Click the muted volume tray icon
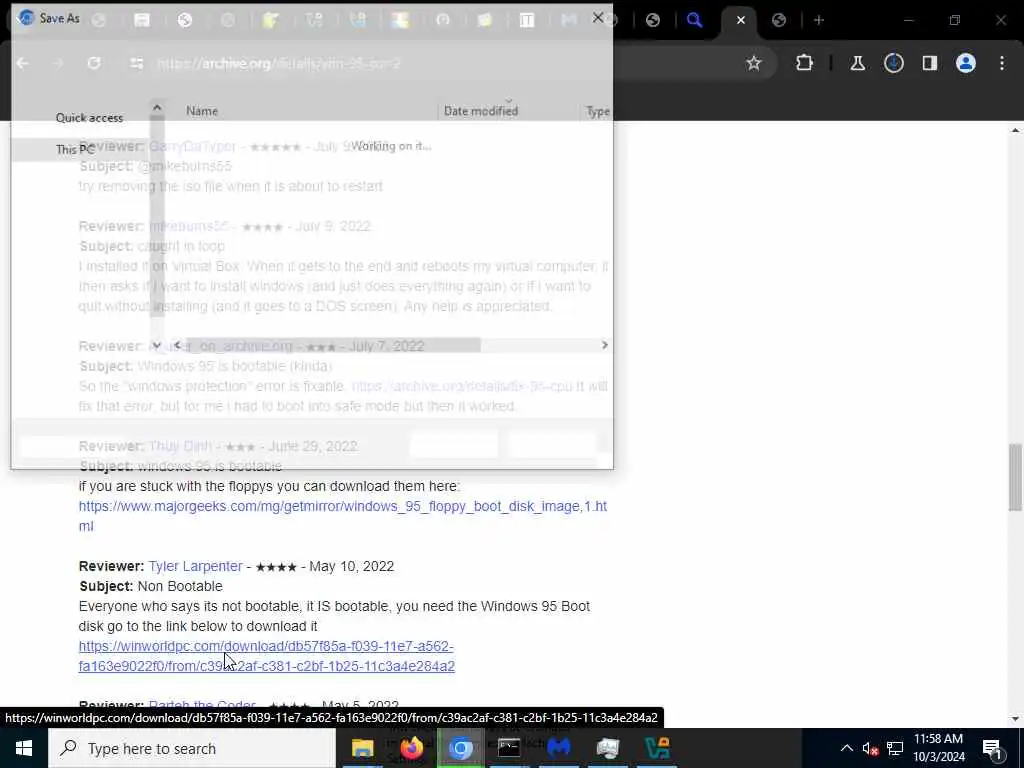 click(x=870, y=748)
